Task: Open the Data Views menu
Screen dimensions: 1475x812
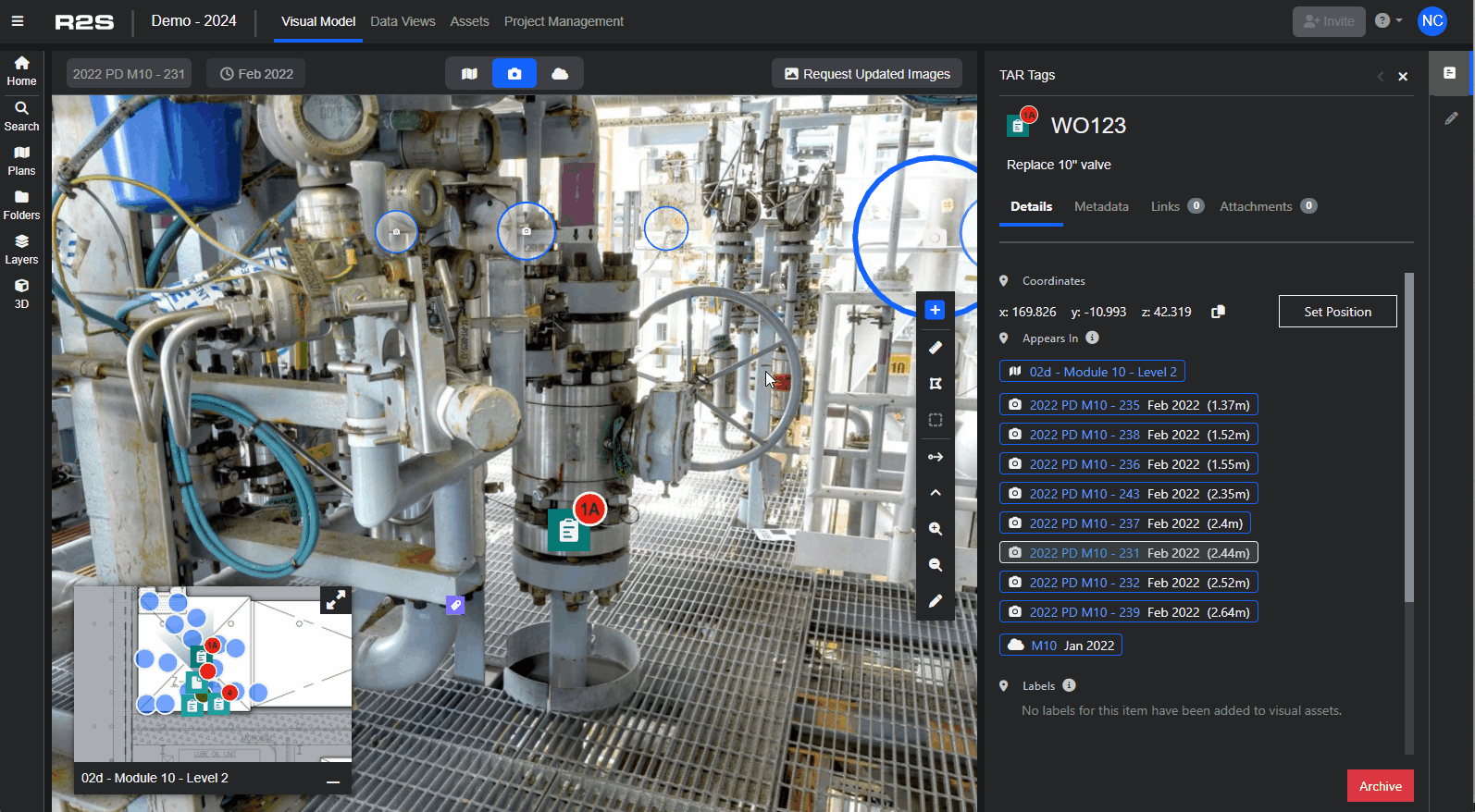Action: [403, 21]
